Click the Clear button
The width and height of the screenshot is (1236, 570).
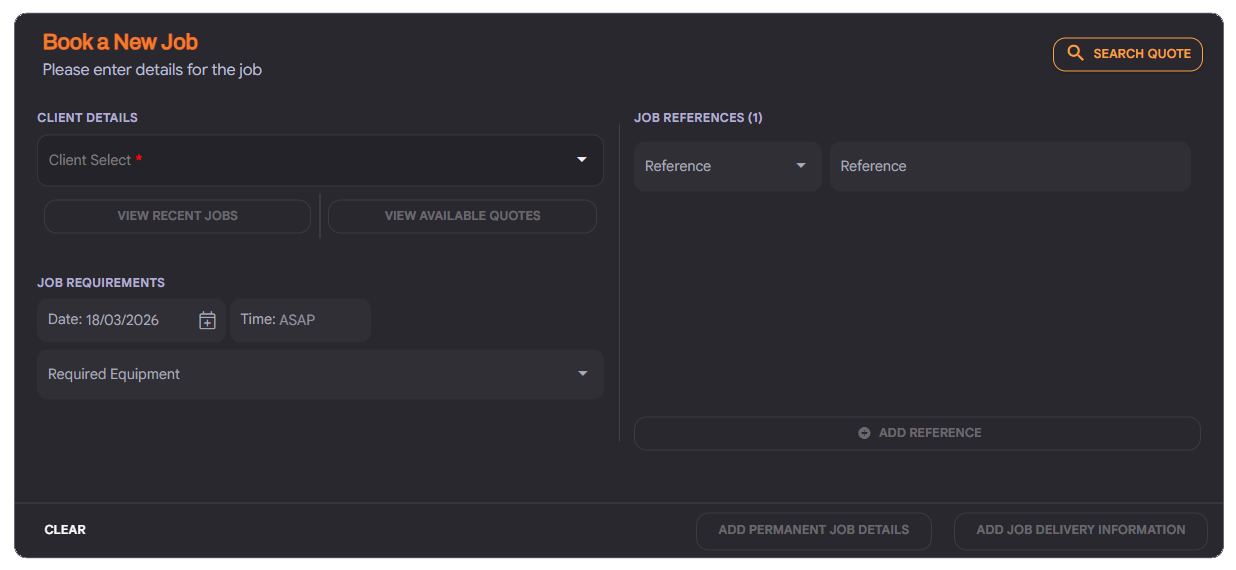click(x=65, y=530)
